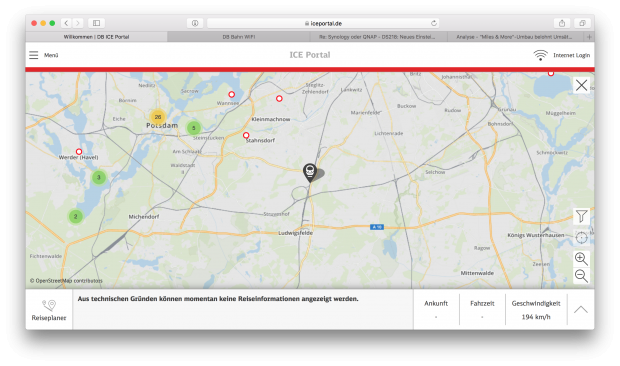The image size is (620, 366).
Task: Click the red marker at Werder (Havel)
Action: coord(79,151)
